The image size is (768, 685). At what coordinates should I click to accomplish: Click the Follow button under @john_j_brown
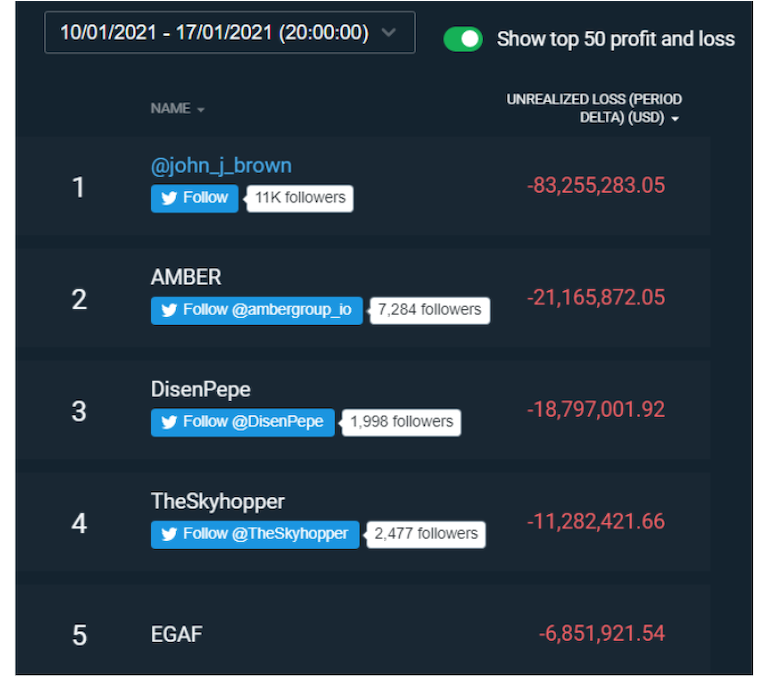(195, 198)
